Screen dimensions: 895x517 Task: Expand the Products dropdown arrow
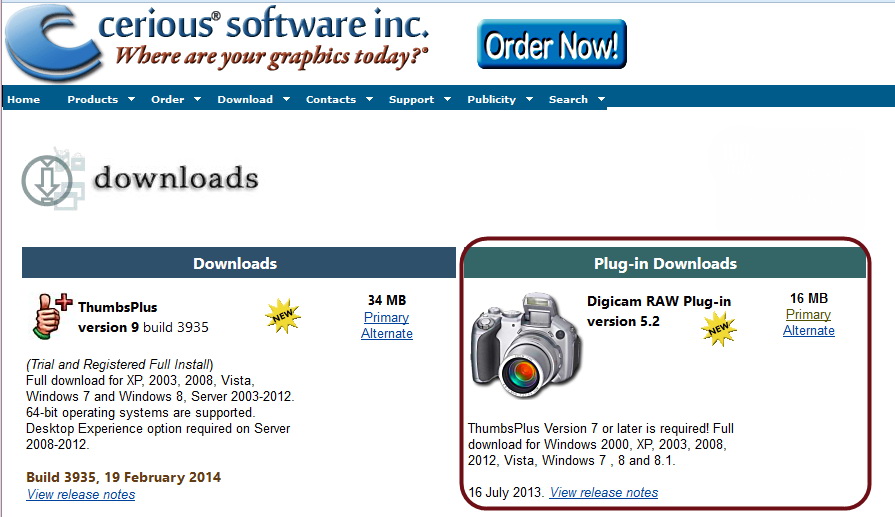point(131,99)
